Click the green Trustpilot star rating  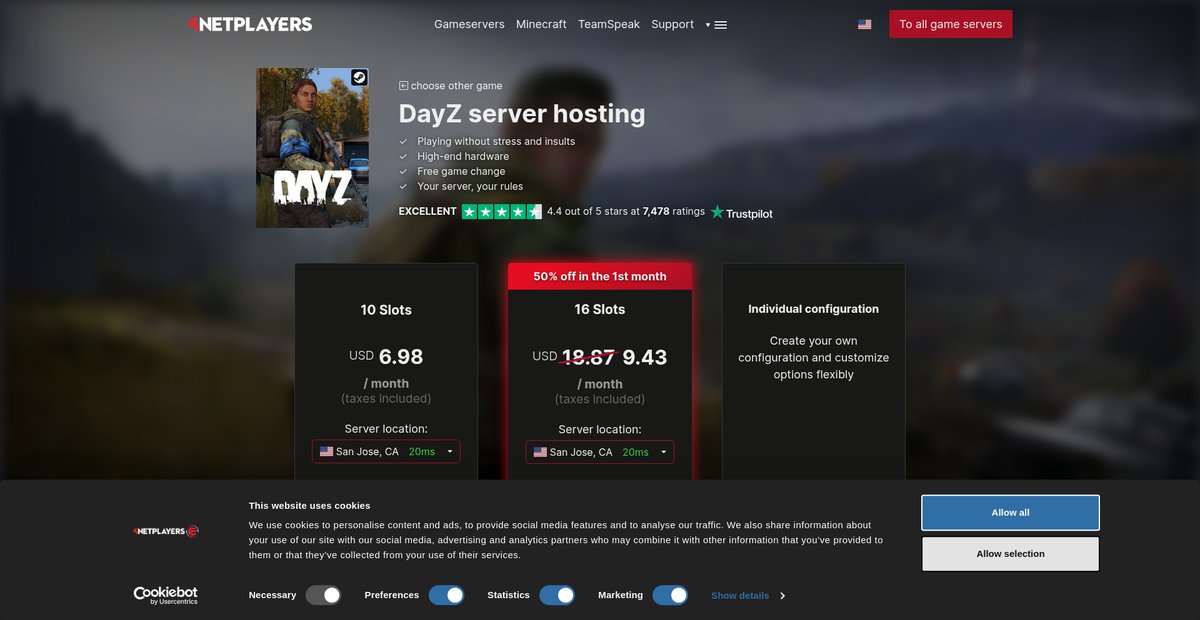501,212
